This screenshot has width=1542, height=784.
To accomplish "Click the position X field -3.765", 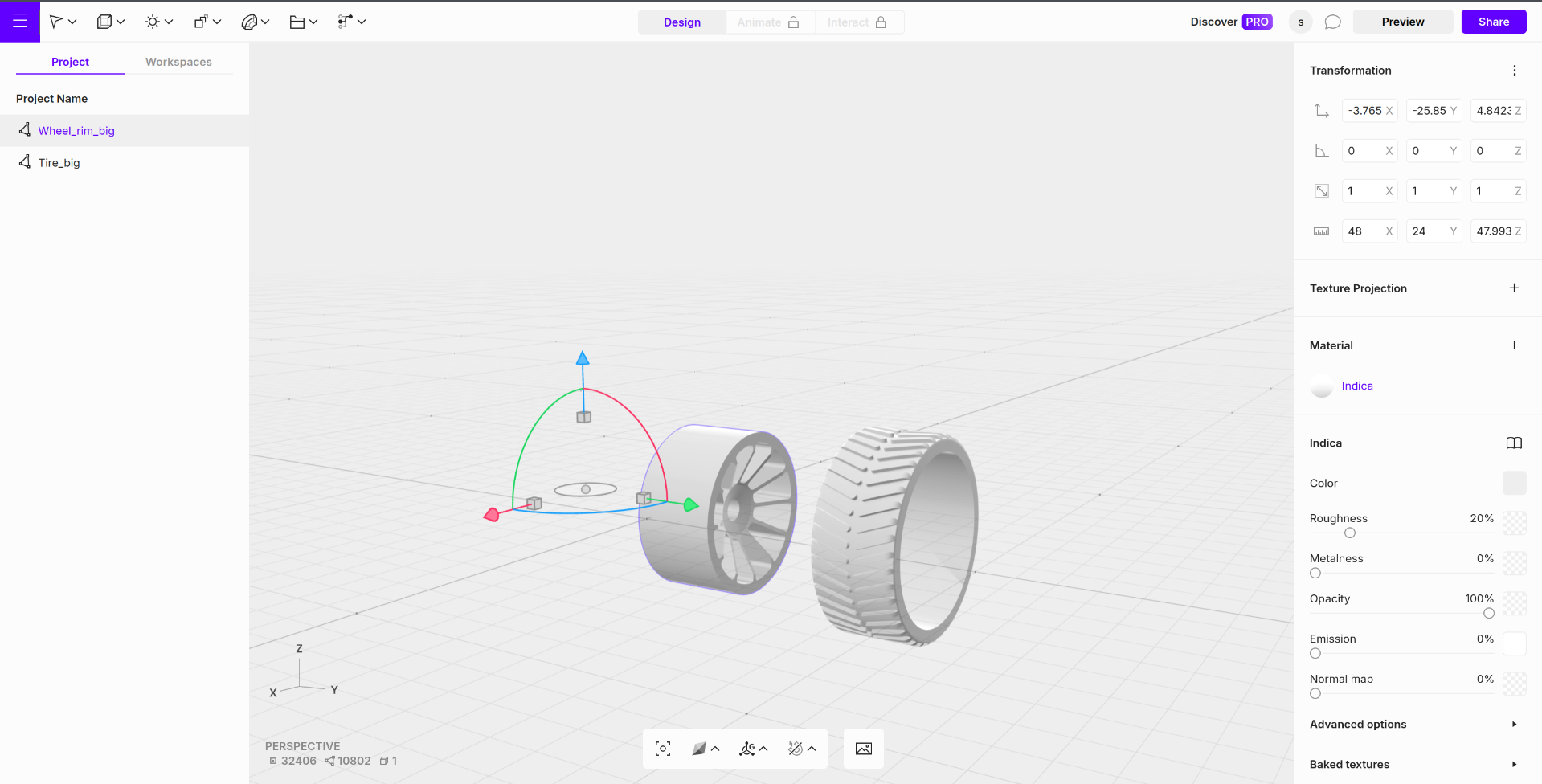I will pos(1370,111).
